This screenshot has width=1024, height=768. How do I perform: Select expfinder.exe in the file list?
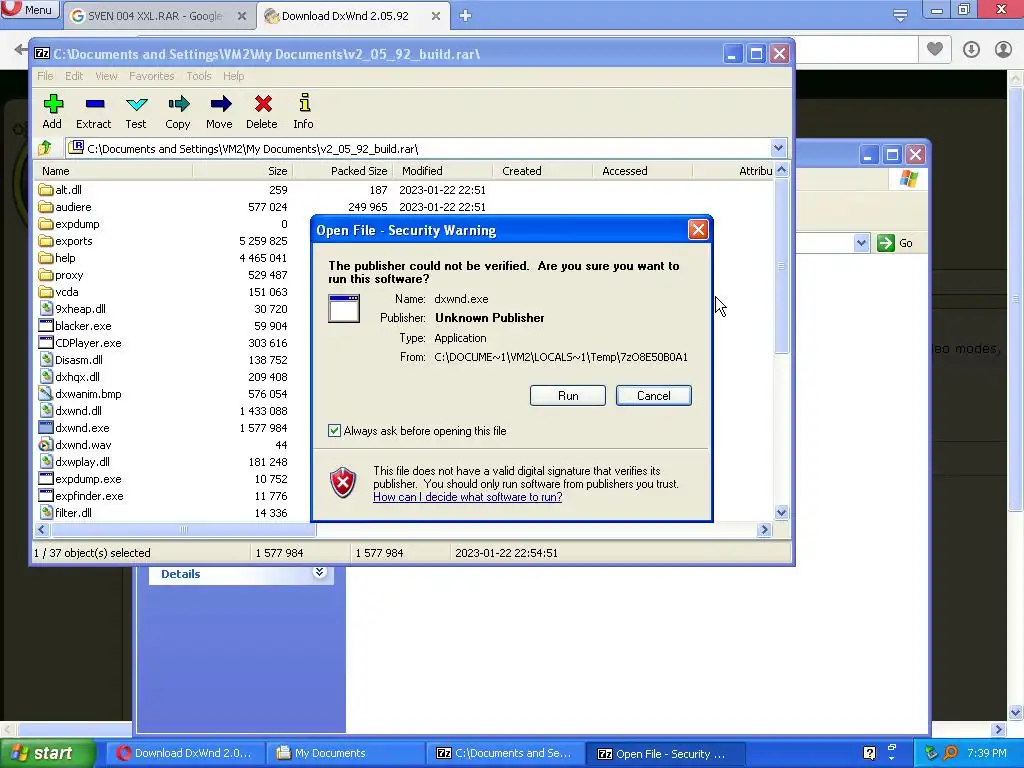tap(89, 496)
